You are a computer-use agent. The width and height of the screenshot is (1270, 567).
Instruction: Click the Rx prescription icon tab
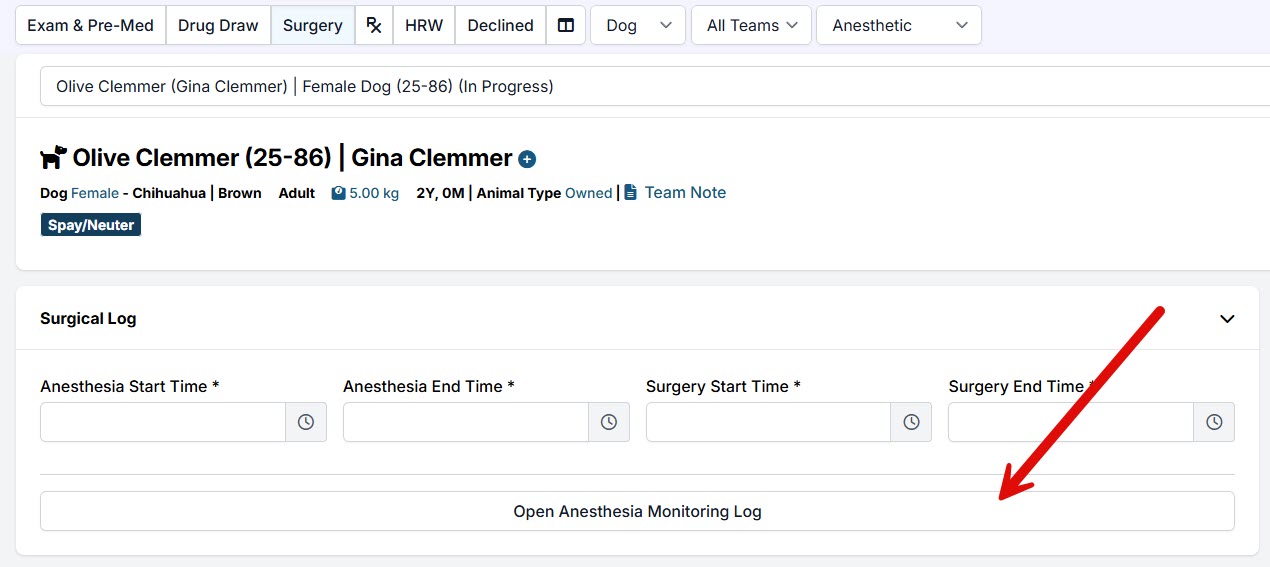[374, 25]
